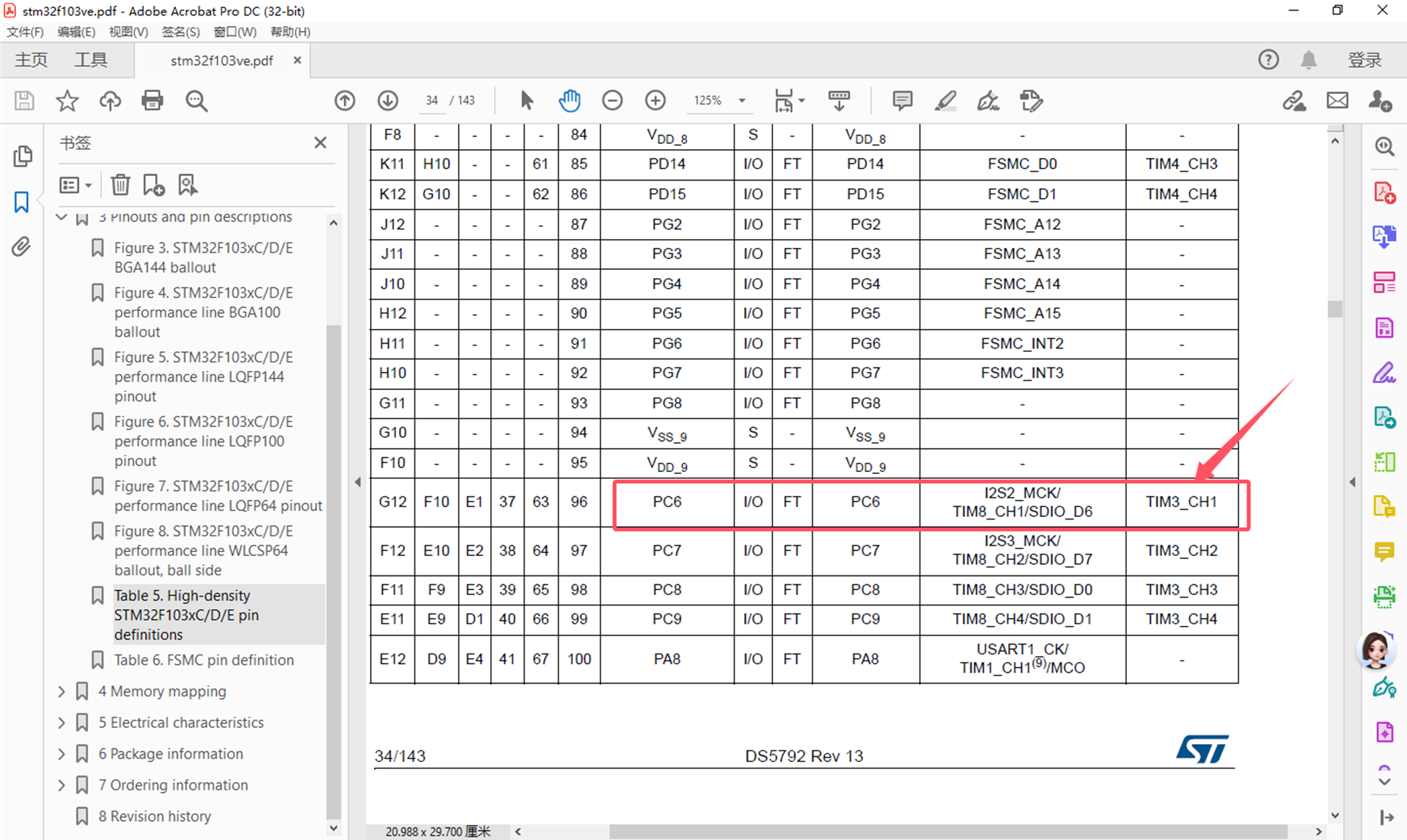This screenshot has height=840, width=1407.
Task: Click the print file icon
Action: click(x=152, y=101)
